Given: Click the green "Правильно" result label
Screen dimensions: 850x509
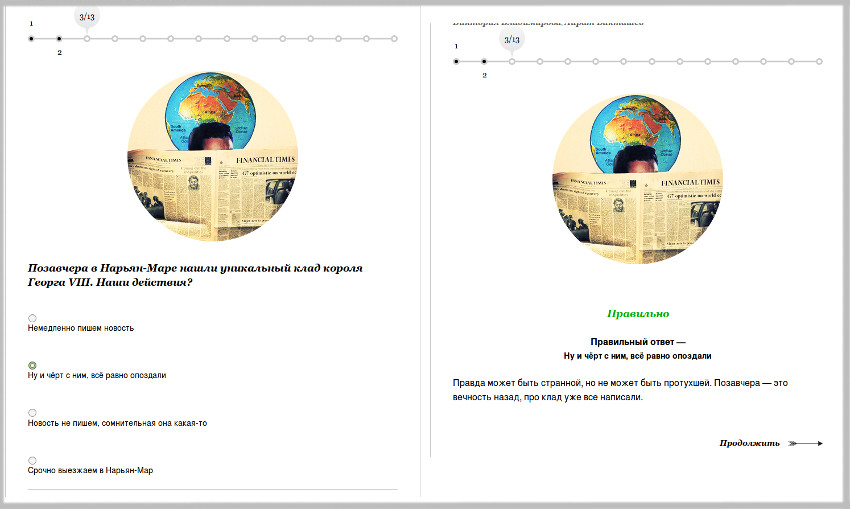Looking at the screenshot, I should pyautogui.click(x=637, y=313).
